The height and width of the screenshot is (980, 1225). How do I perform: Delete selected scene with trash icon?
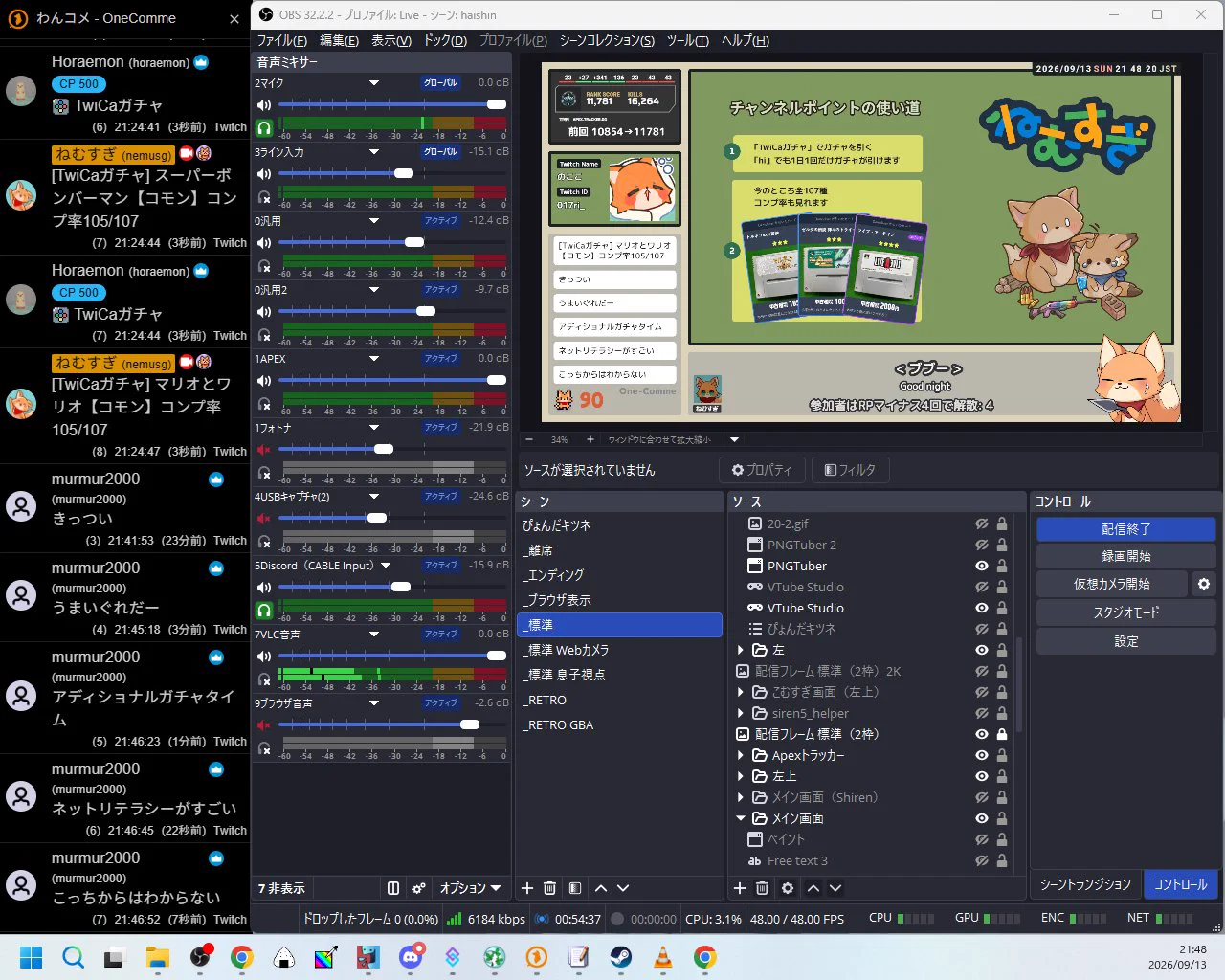550,888
